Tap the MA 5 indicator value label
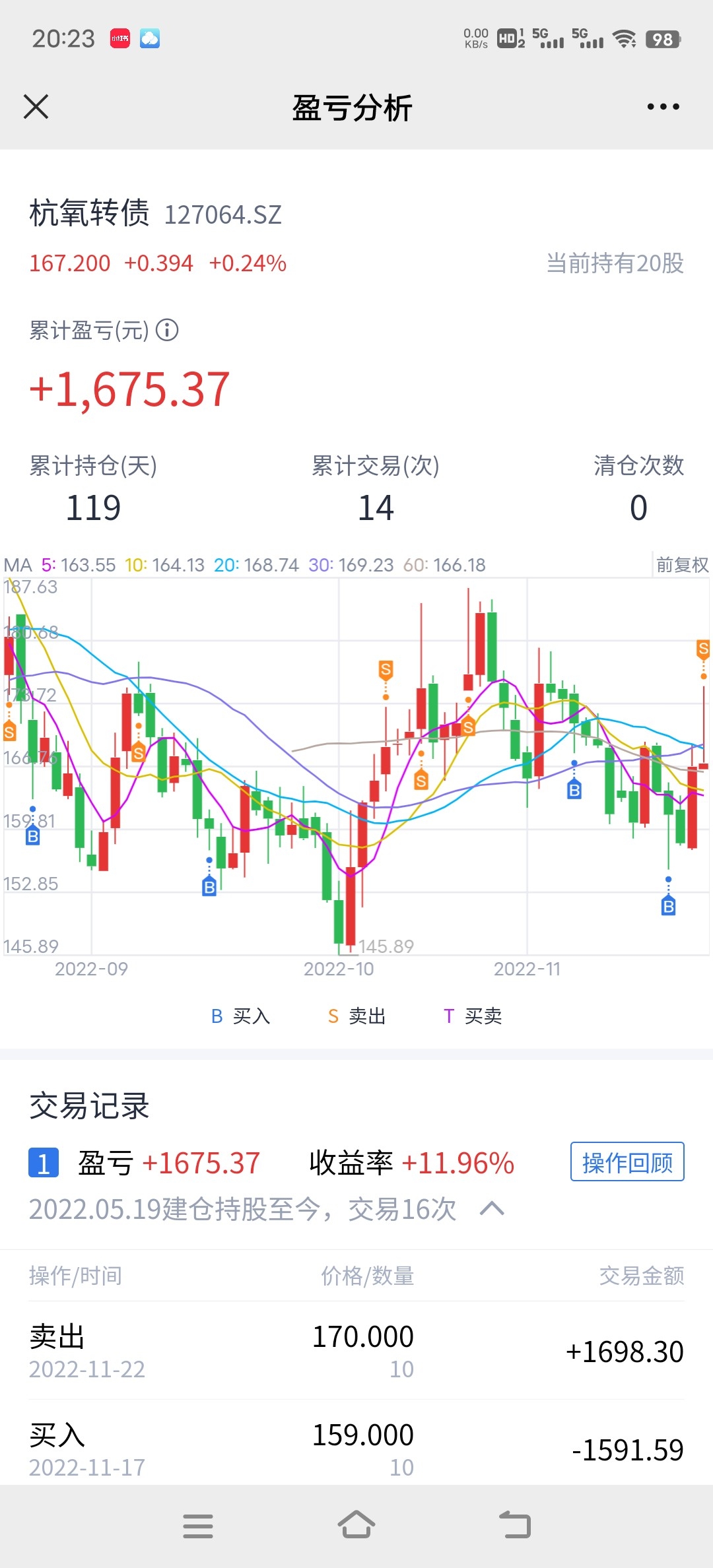713x1568 pixels. coord(78,565)
